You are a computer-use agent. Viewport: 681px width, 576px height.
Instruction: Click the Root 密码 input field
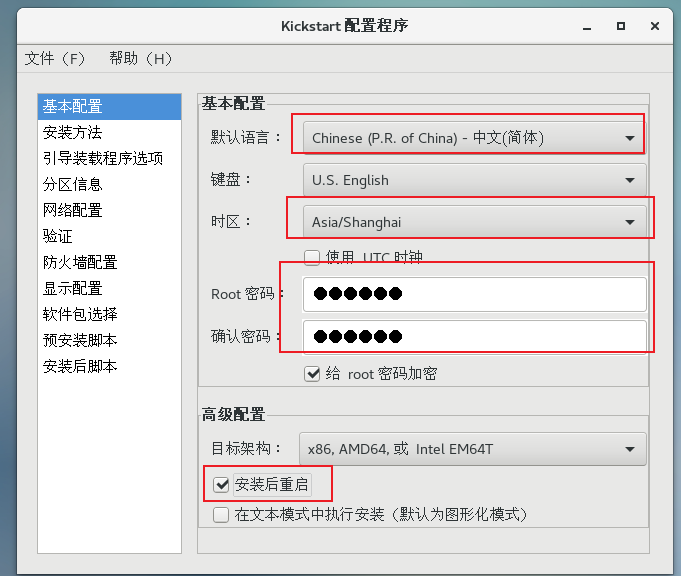pos(474,294)
